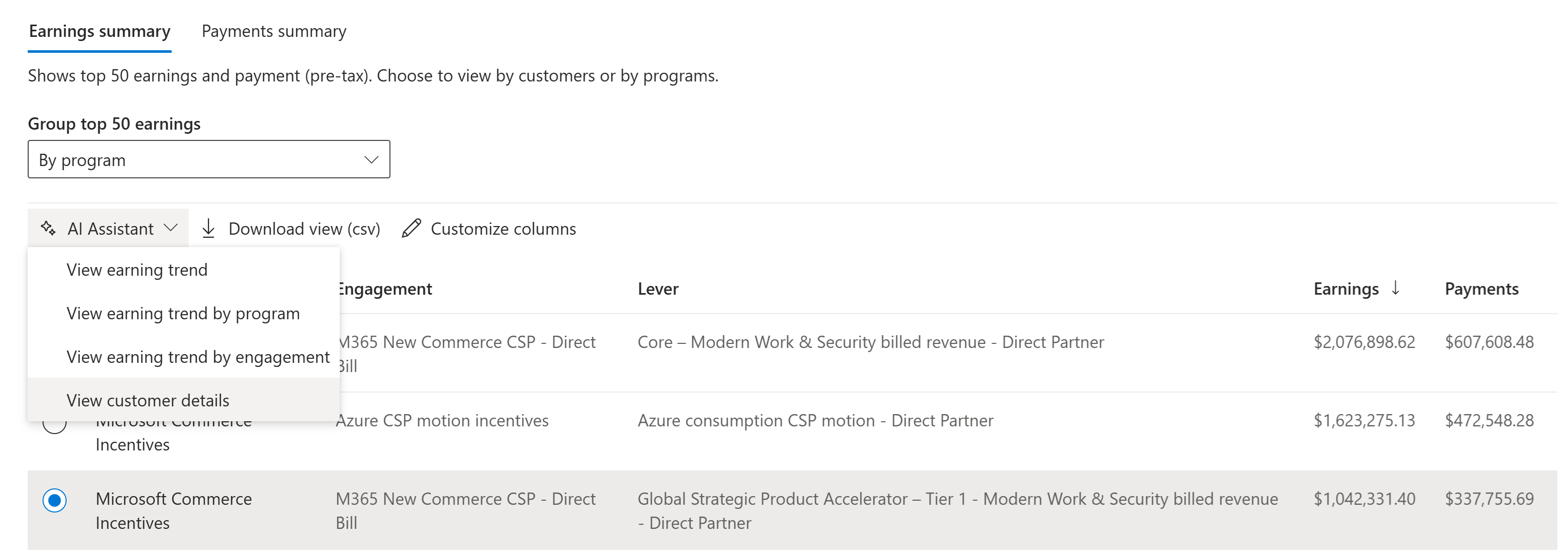
Task: Switch to the Payments summary tab
Action: pyautogui.click(x=274, y=31)
